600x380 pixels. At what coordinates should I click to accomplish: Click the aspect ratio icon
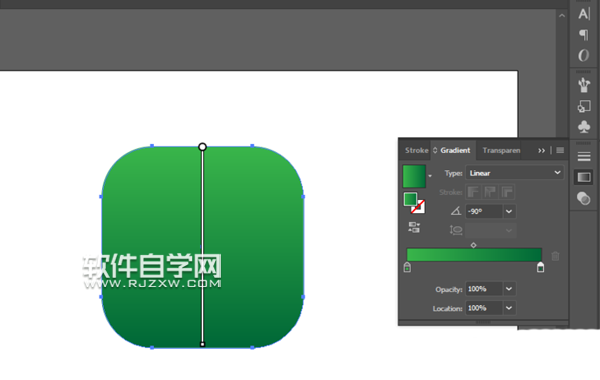pos(456,230)
